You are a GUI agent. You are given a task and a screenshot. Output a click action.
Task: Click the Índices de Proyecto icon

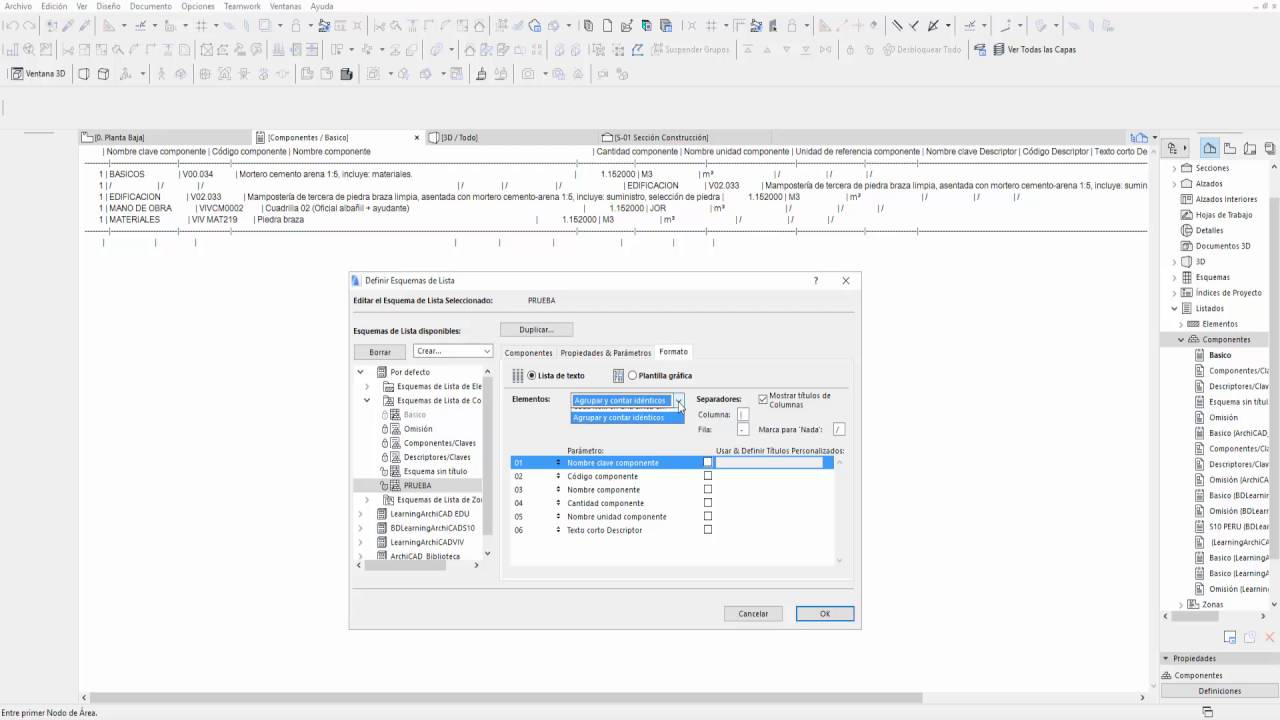click(x=1187, y=293)
